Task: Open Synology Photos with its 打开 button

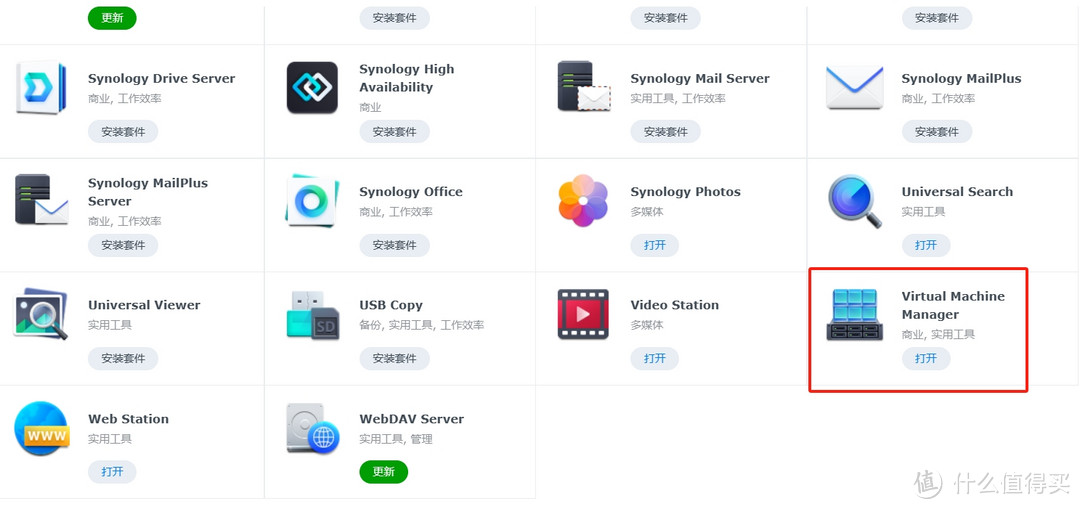Action: (x=654, y=245)
